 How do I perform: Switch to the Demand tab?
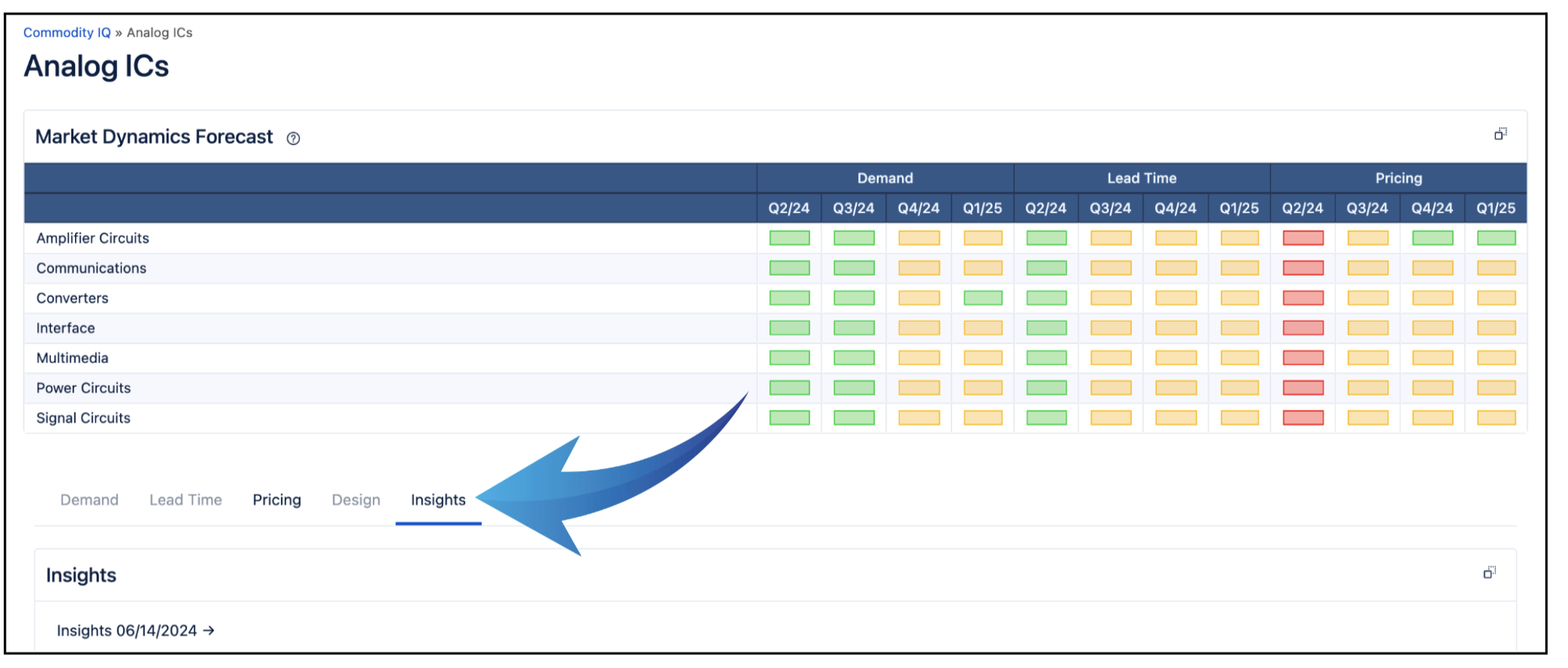[x=89, y=500]
